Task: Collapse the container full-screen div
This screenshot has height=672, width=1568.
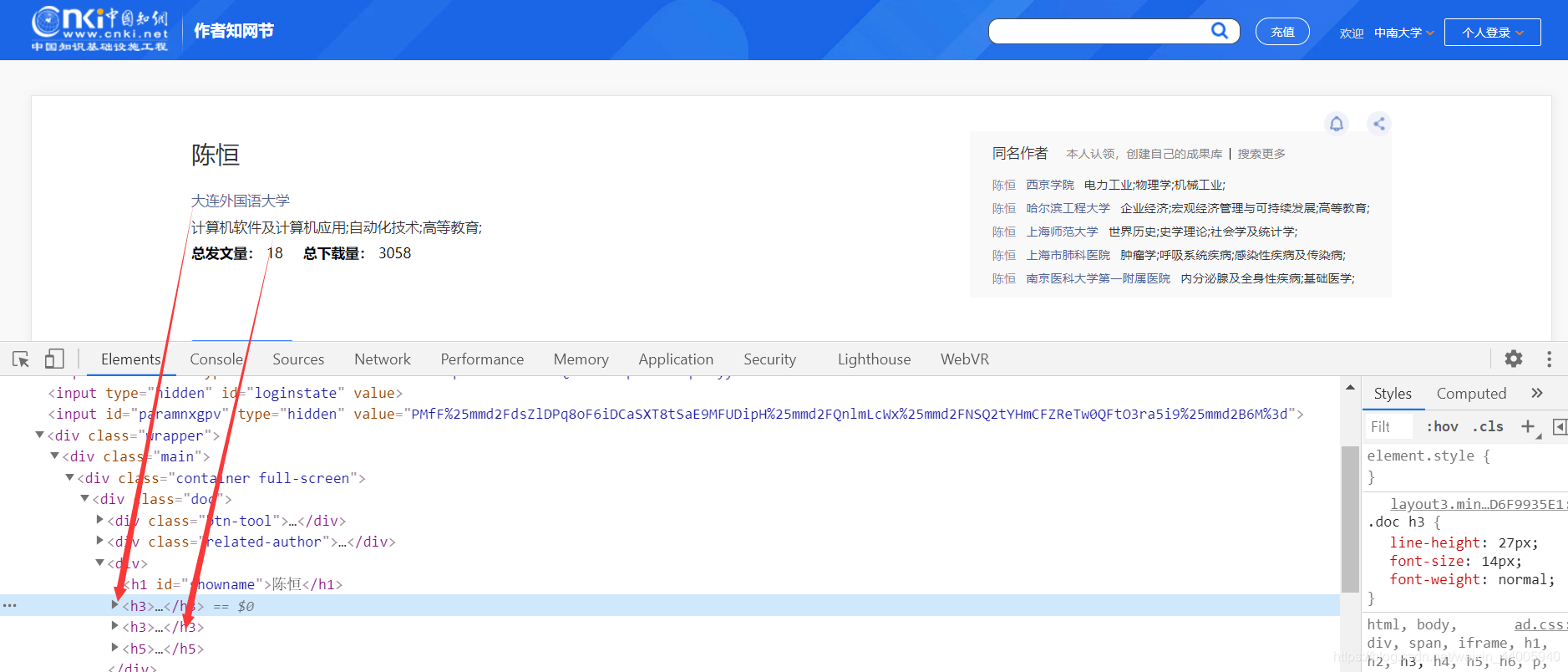Action: [x=69, y=477]
